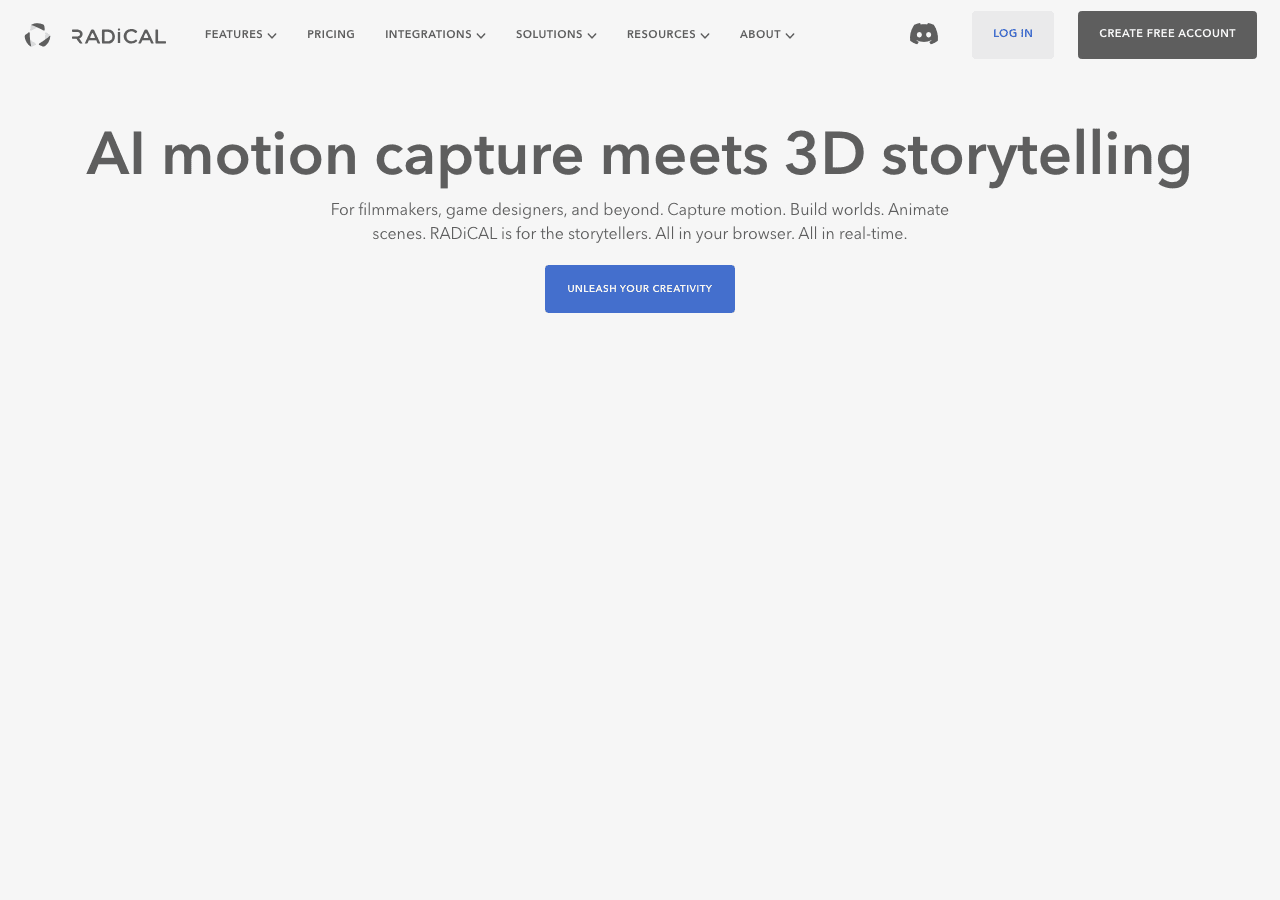The width and height of the screenshot is (1280, 900).
Task: Open the Pricing page
Action: (331, 35)
